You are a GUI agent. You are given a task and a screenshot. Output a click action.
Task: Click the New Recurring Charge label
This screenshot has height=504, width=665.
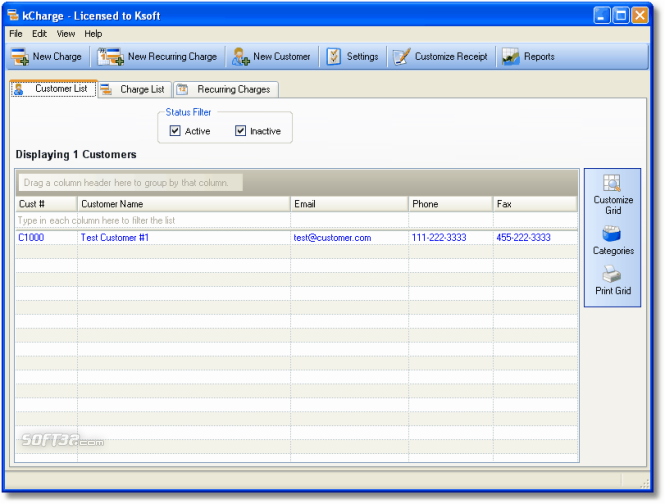point(172,56)
